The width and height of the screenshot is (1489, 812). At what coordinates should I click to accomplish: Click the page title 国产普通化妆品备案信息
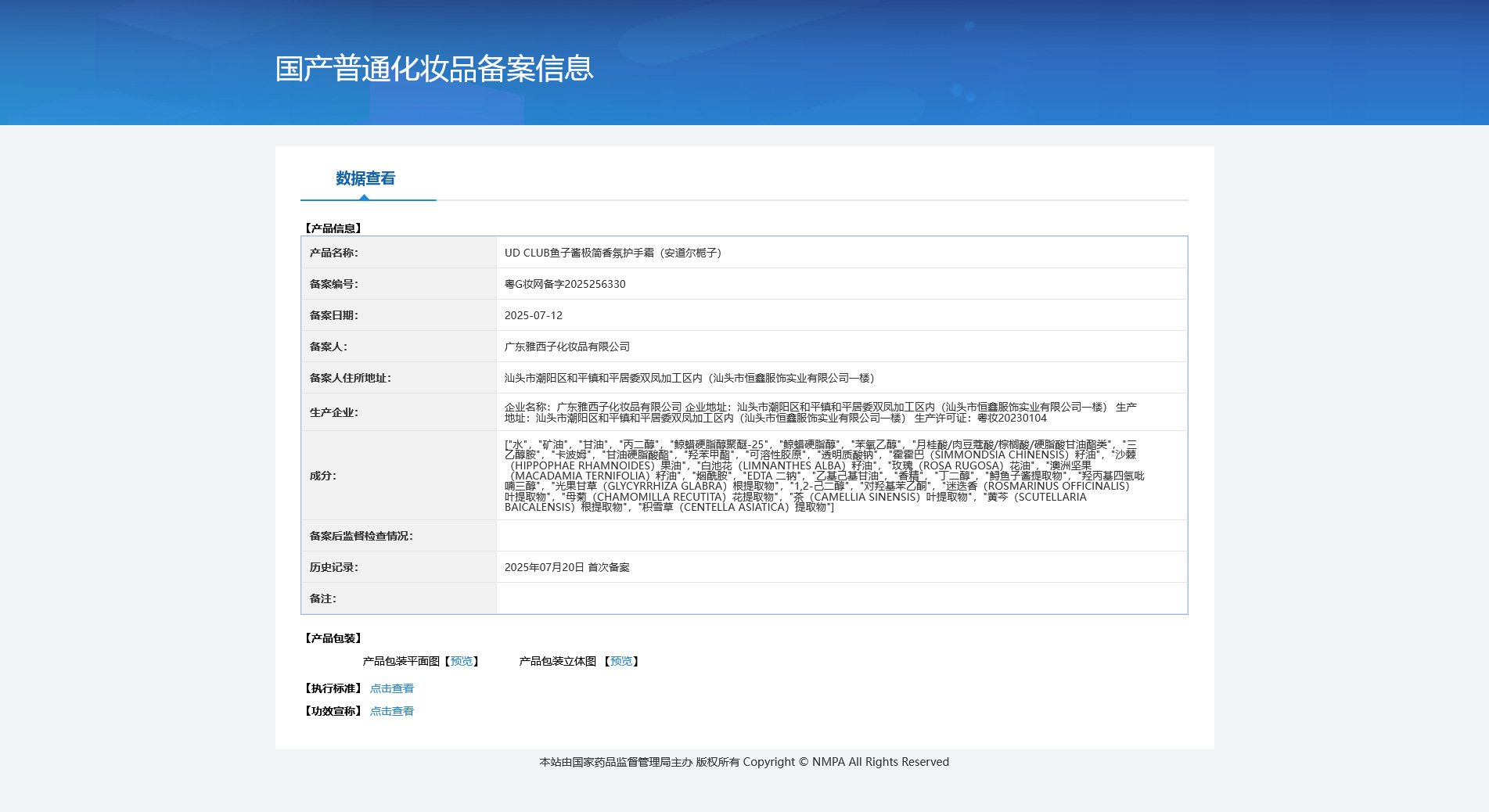tap(434, 69)
